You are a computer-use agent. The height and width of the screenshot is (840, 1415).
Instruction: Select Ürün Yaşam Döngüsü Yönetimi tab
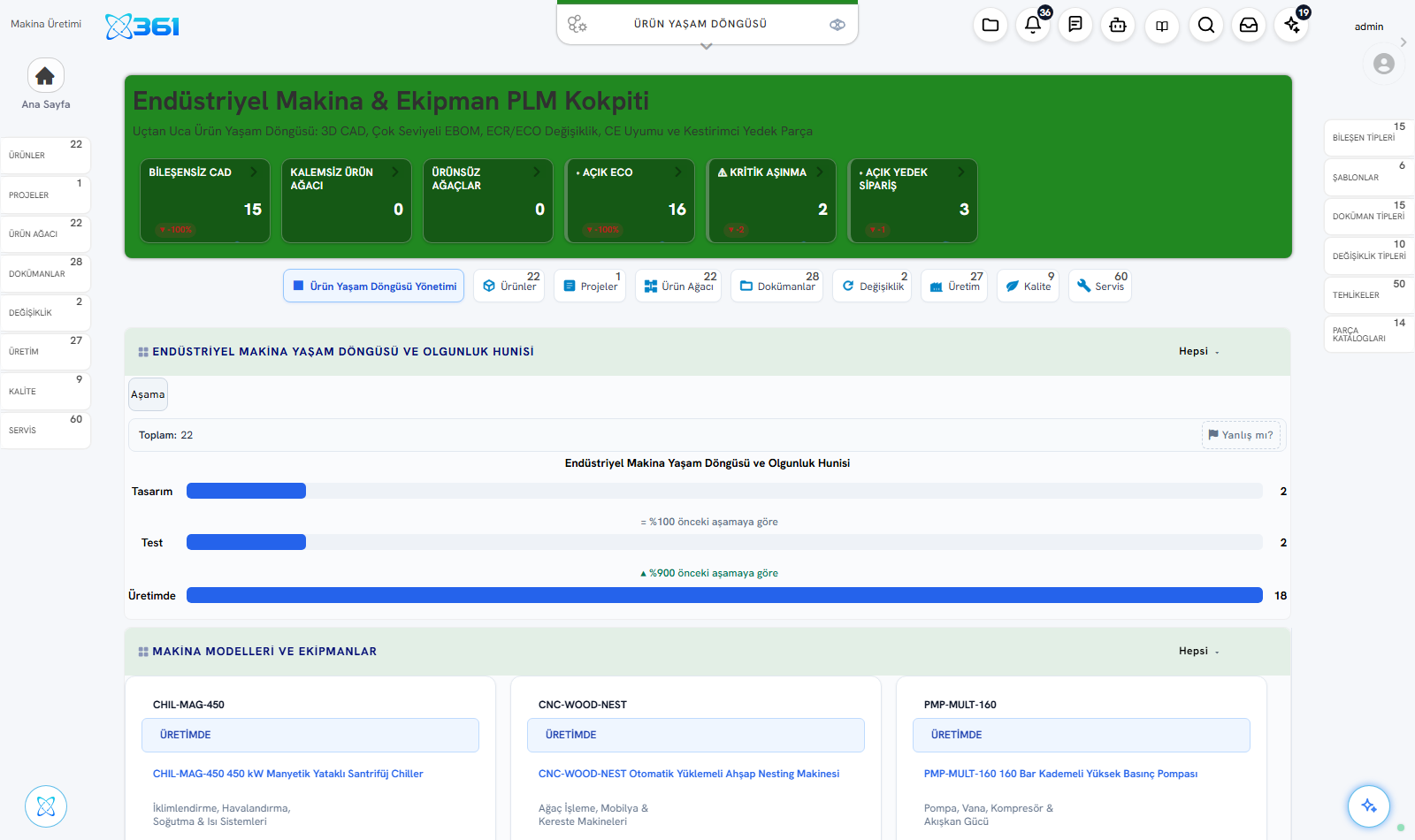click(x=374, y=286)
